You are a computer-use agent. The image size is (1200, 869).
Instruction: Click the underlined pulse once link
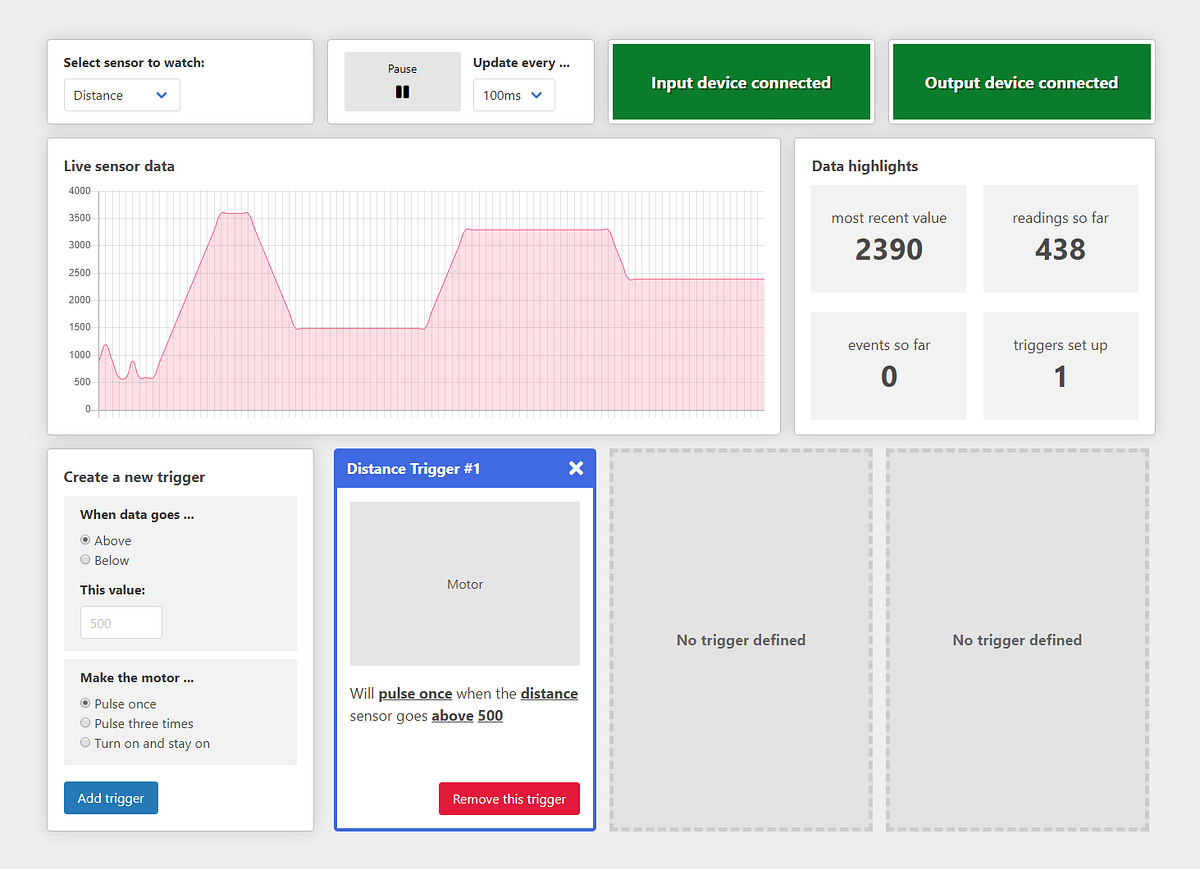(416, 693)
